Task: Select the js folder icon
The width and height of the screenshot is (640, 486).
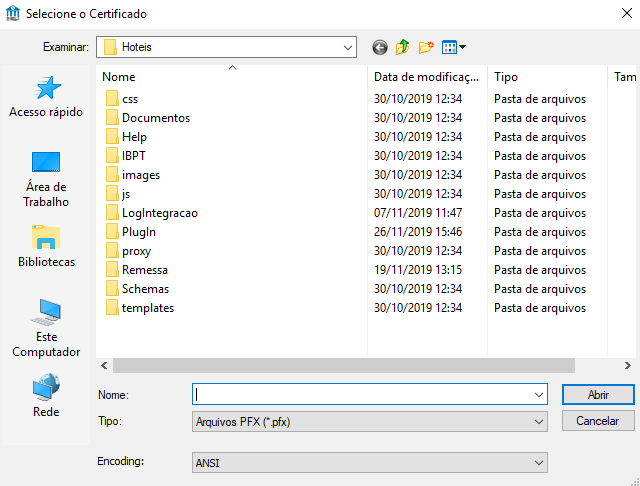Action: pyautogui.click(x=112, y=194)
